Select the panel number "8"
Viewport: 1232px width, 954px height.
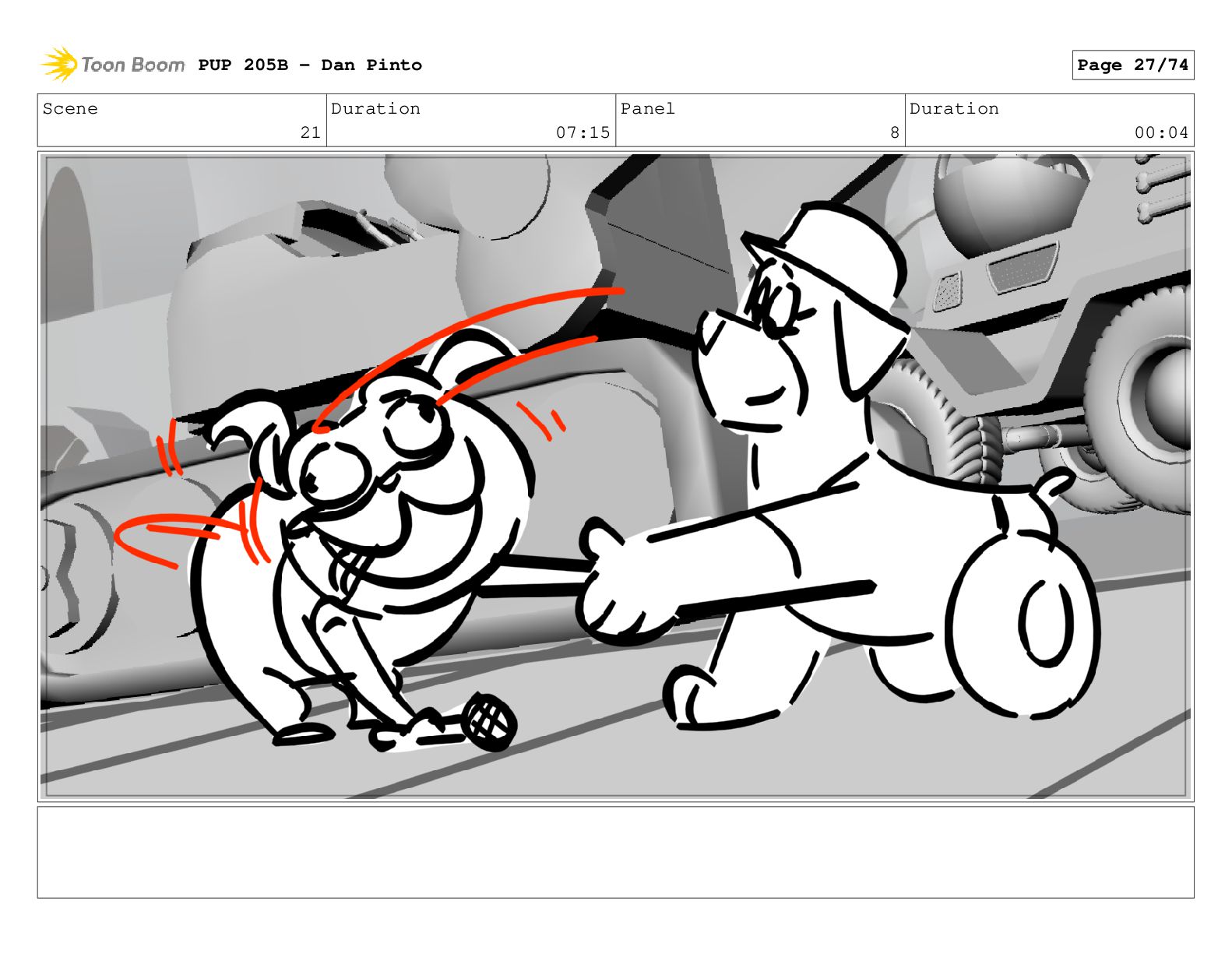(x=895, y=132)
